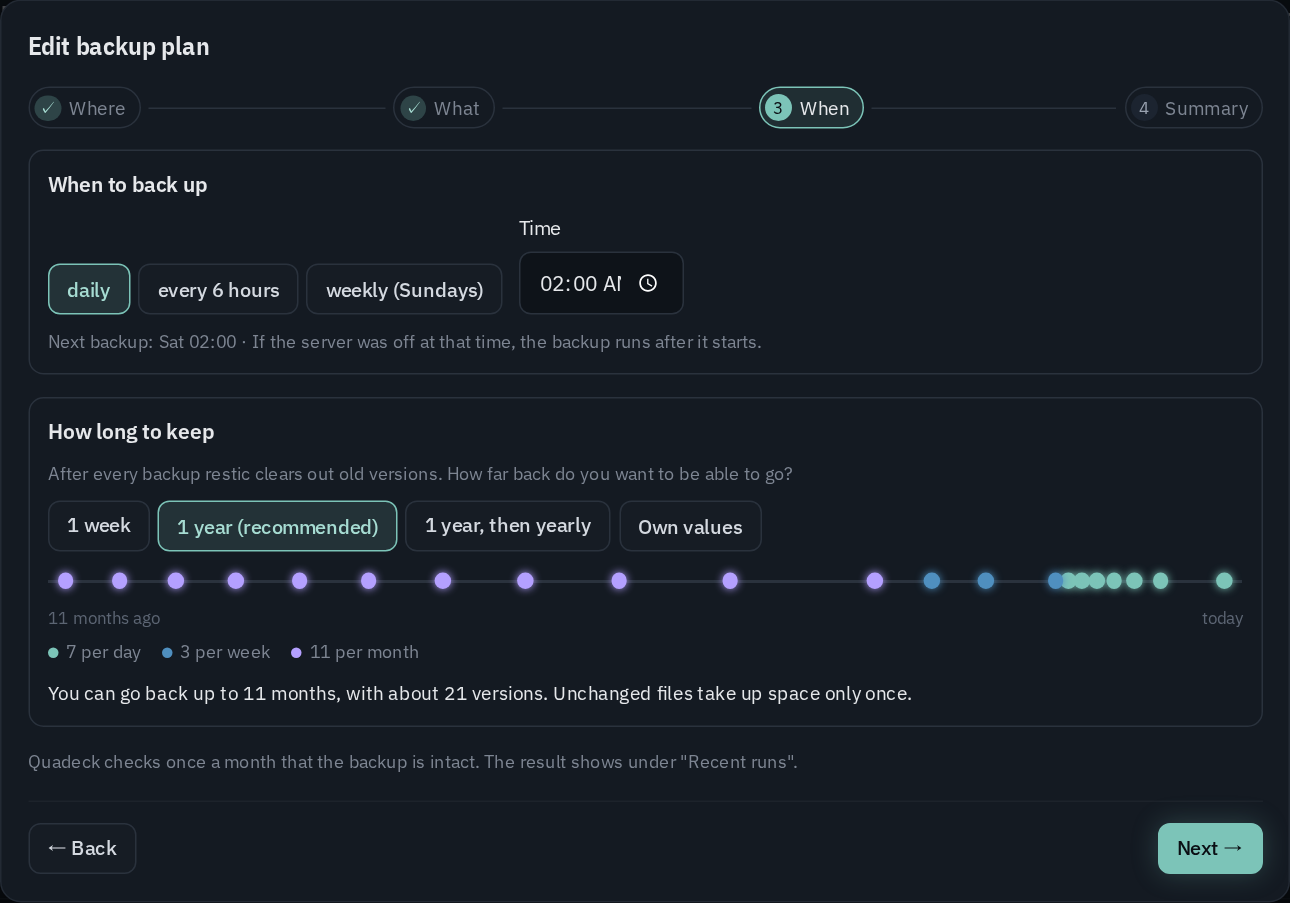Screen dimensions: 1290x903
Task: Jump to the Summary step
Action: (1193, 108)
